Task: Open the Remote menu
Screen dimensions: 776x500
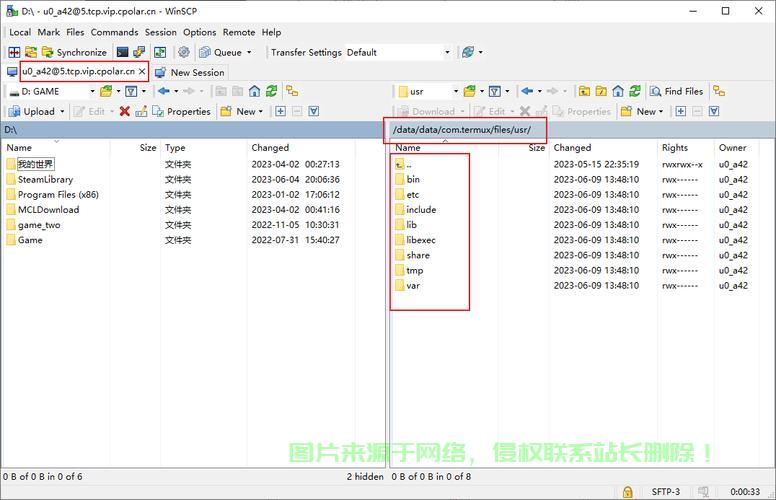Action: click(239, 32)
